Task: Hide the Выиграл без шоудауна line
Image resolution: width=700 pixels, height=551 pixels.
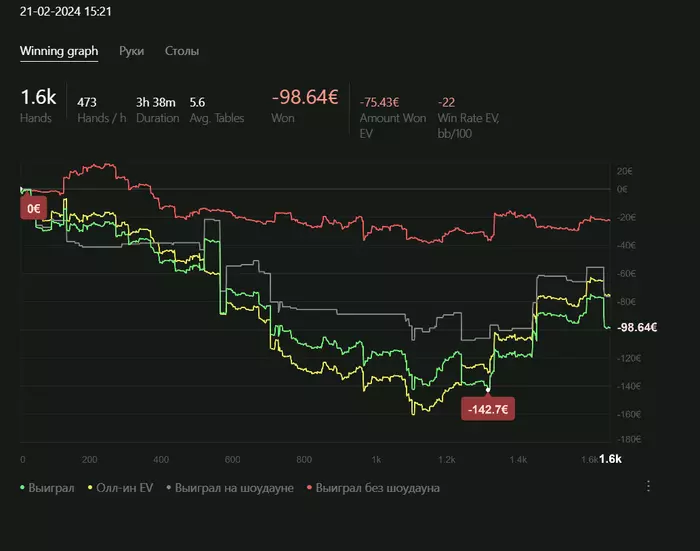Action: (x=378, y=488)
